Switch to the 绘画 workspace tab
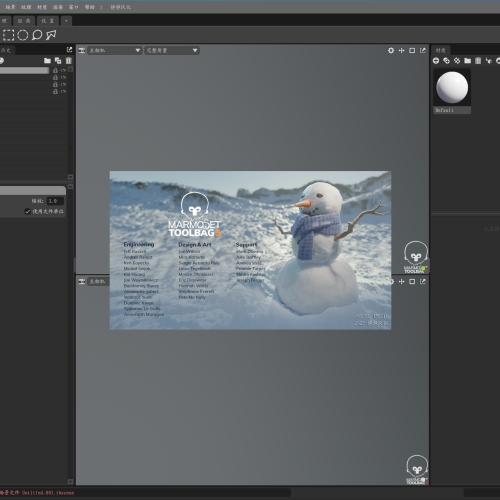Image resolution: width=500 pixels, height=500 pixels. 24,21
